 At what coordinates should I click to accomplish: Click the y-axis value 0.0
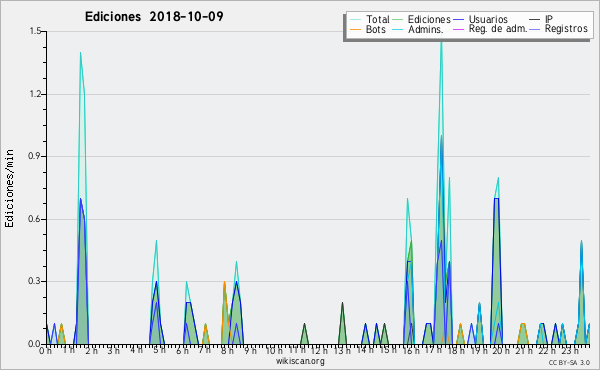click(35, 344)
